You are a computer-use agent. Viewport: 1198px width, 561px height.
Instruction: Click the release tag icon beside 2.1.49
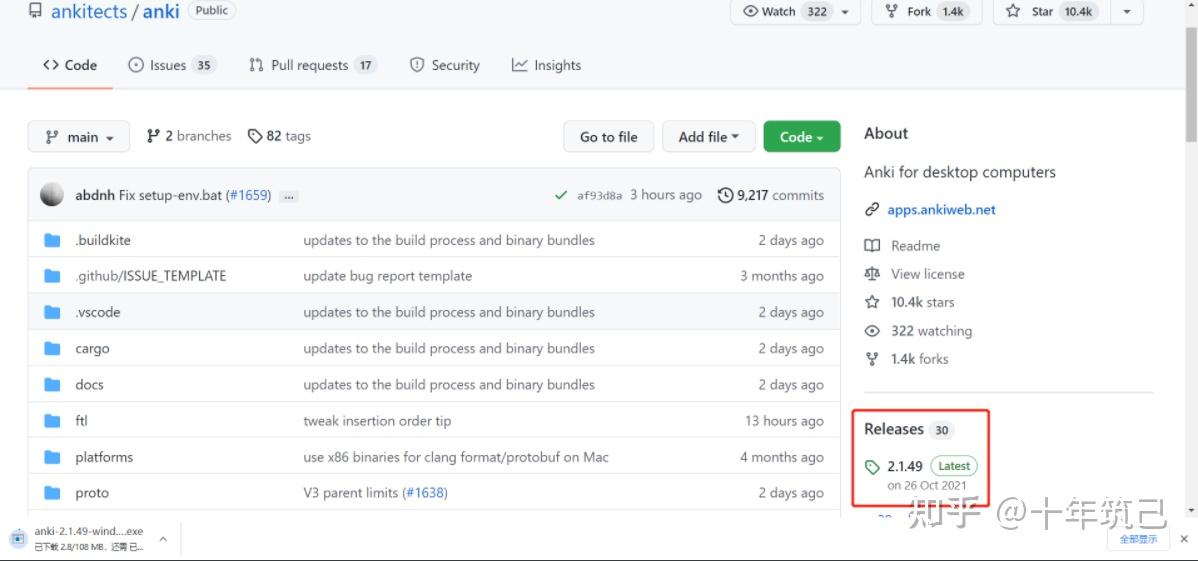[872, 467]
